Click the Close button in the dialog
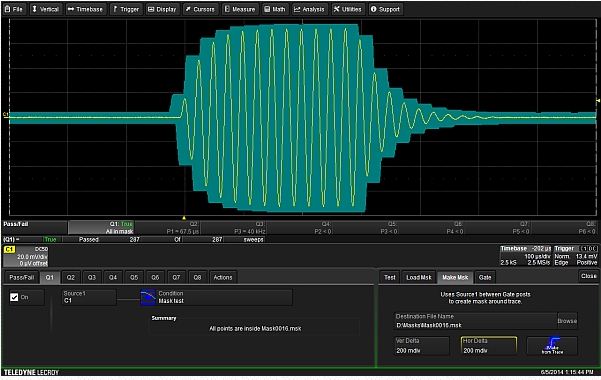This screenshot has height=380, width=601. tap(588, 276)
